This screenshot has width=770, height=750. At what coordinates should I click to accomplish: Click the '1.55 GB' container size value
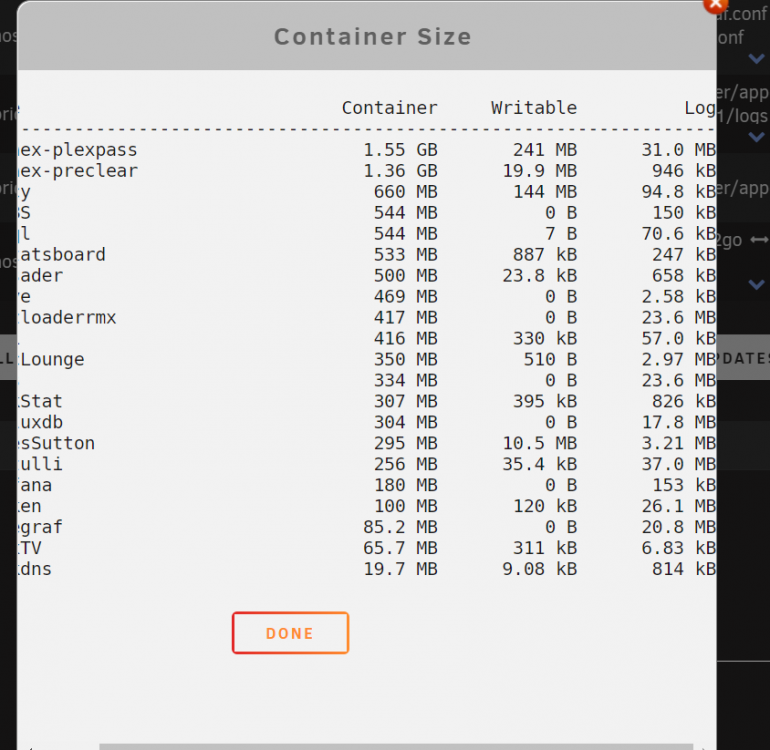coord(400,150)
